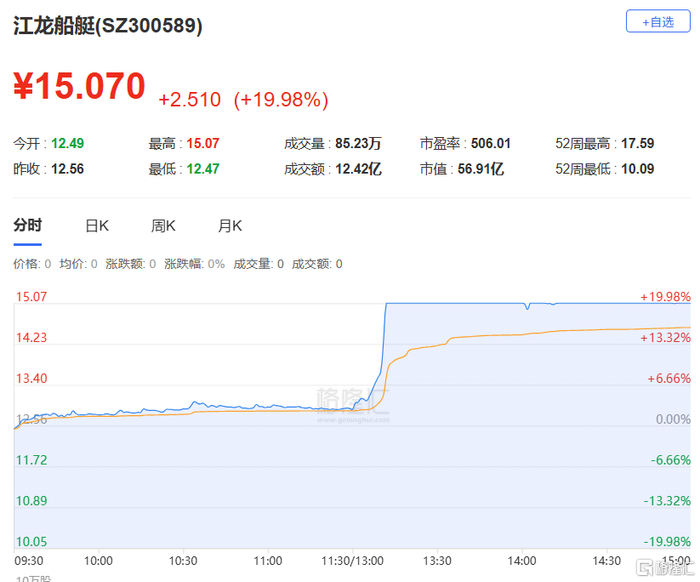Click 成交额 value 12.42亿
Viewport: 700px width, 582px height.
(358, 169)
